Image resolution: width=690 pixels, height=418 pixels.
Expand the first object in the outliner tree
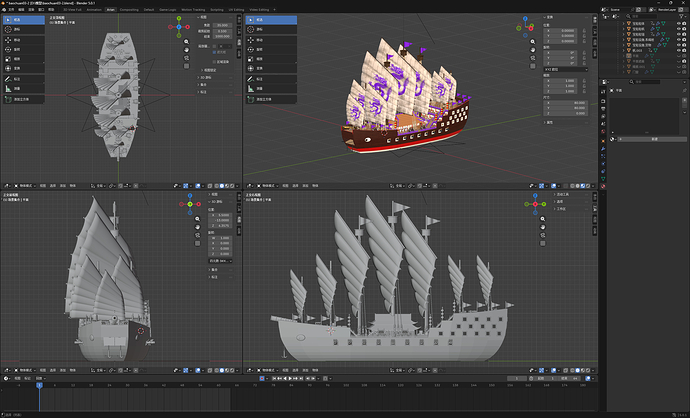coord(624,23)
